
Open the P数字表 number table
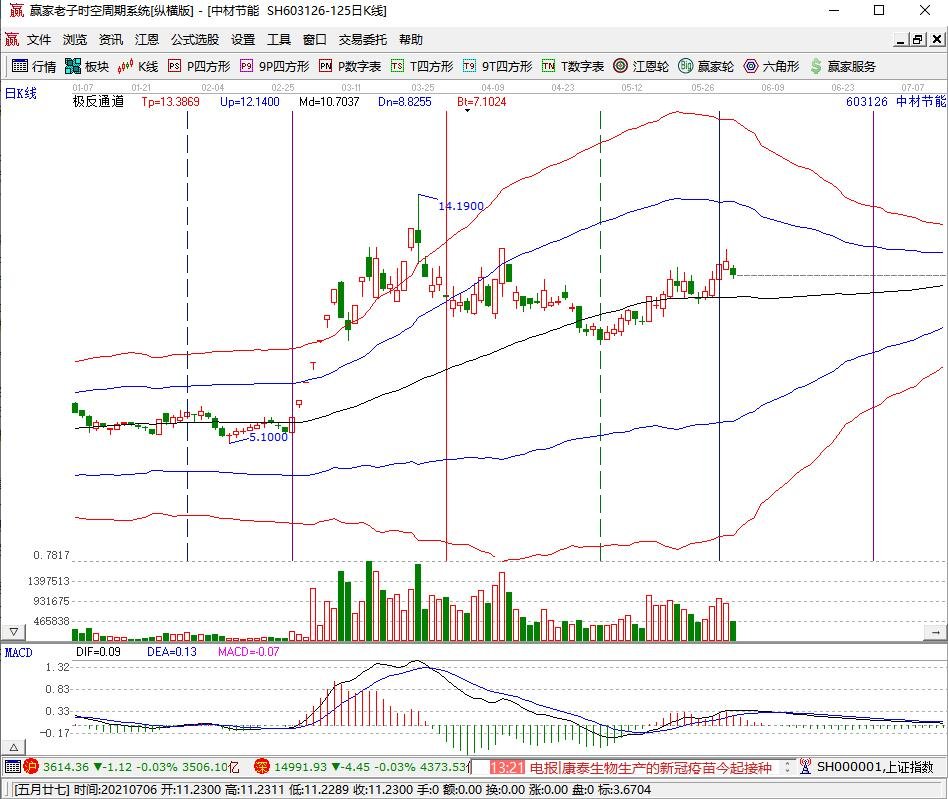350,67
